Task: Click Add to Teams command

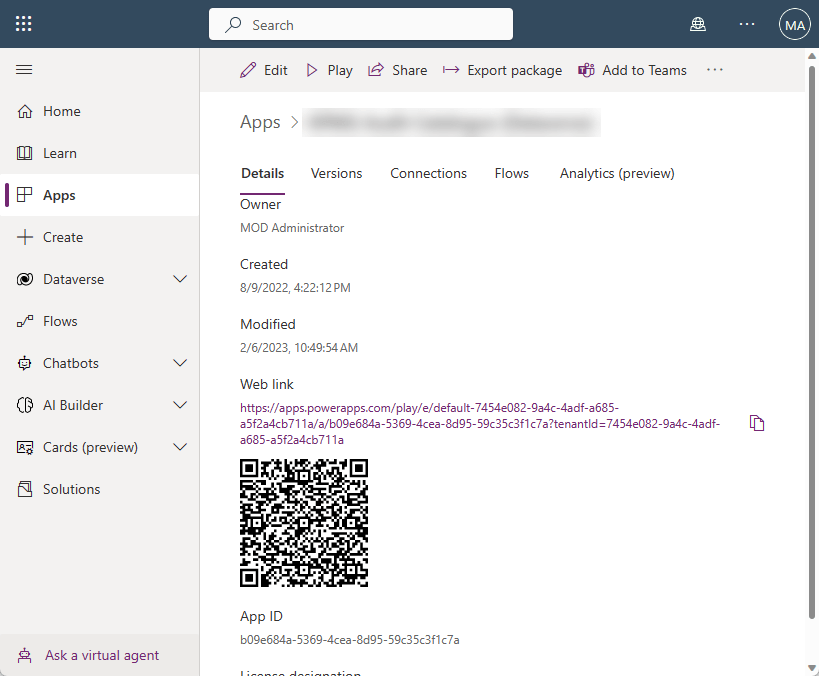Action: point(632,70)
